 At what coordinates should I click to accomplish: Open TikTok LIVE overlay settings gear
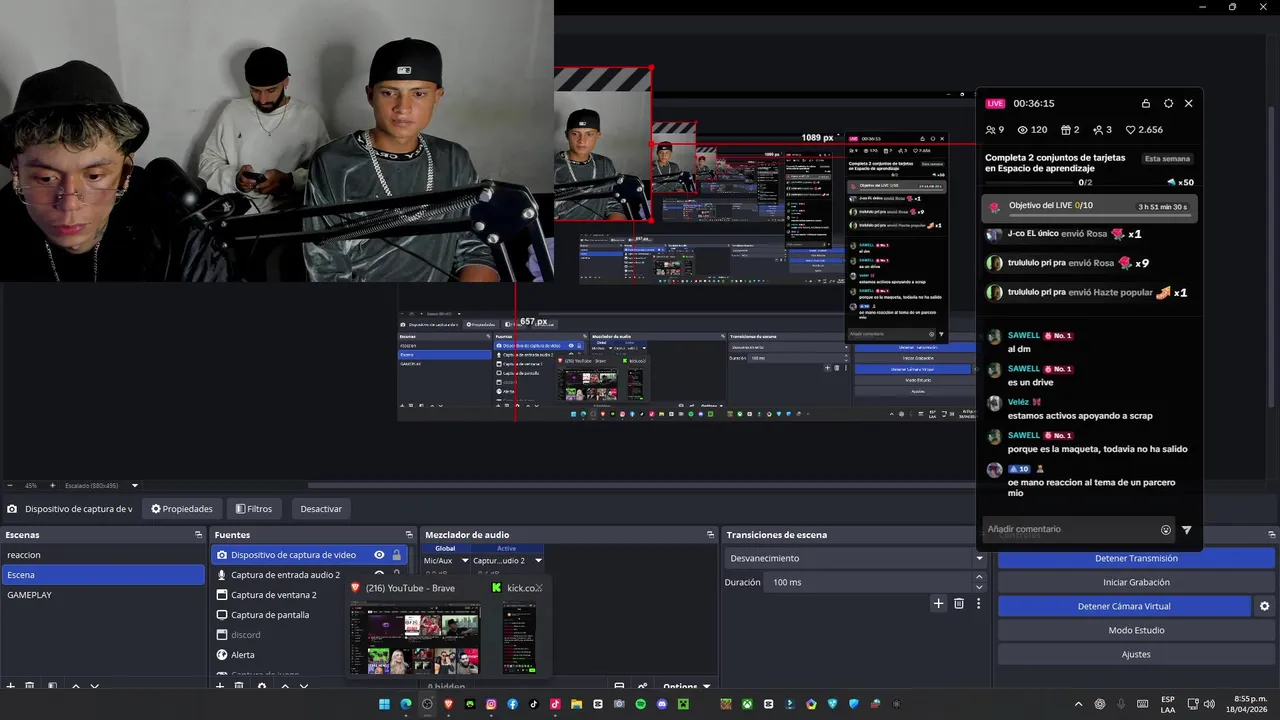[1168, 103]
